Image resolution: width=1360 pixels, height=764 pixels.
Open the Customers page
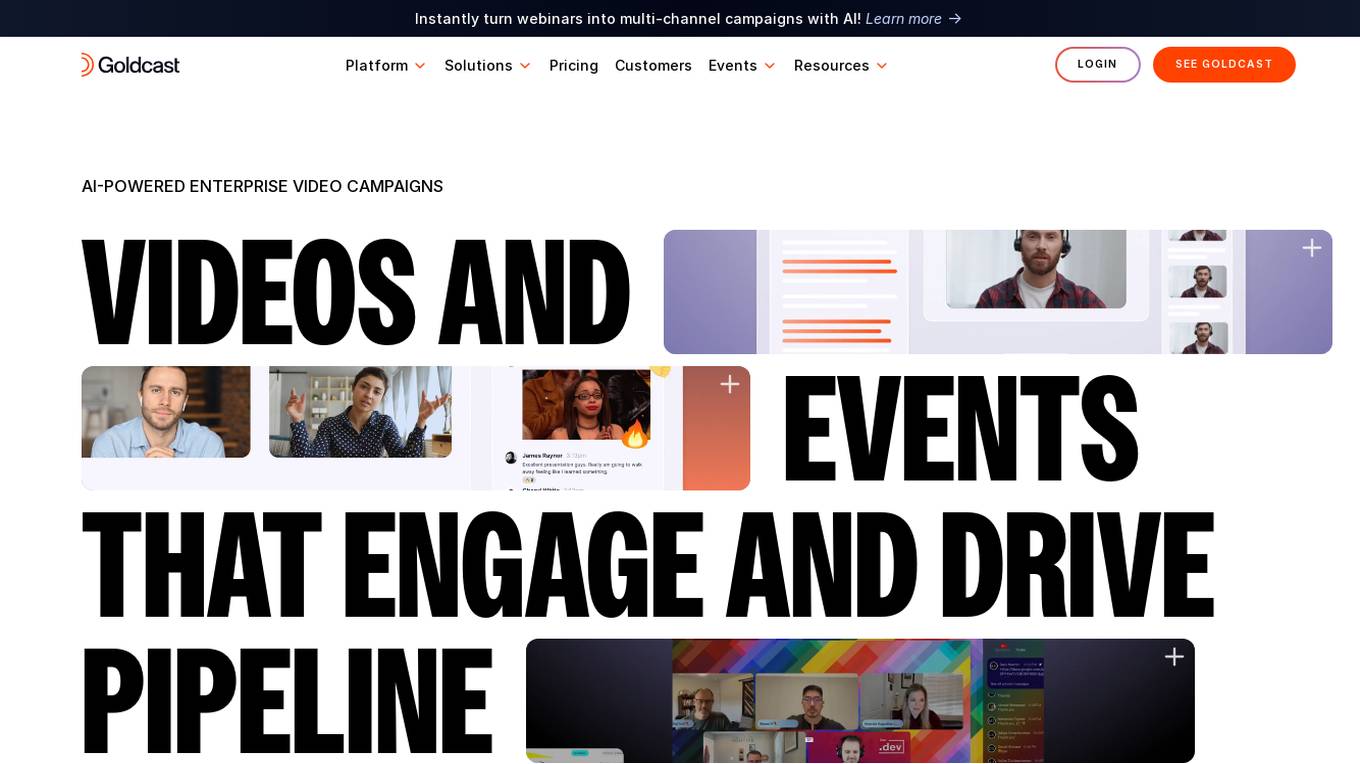tap(653, 66)
